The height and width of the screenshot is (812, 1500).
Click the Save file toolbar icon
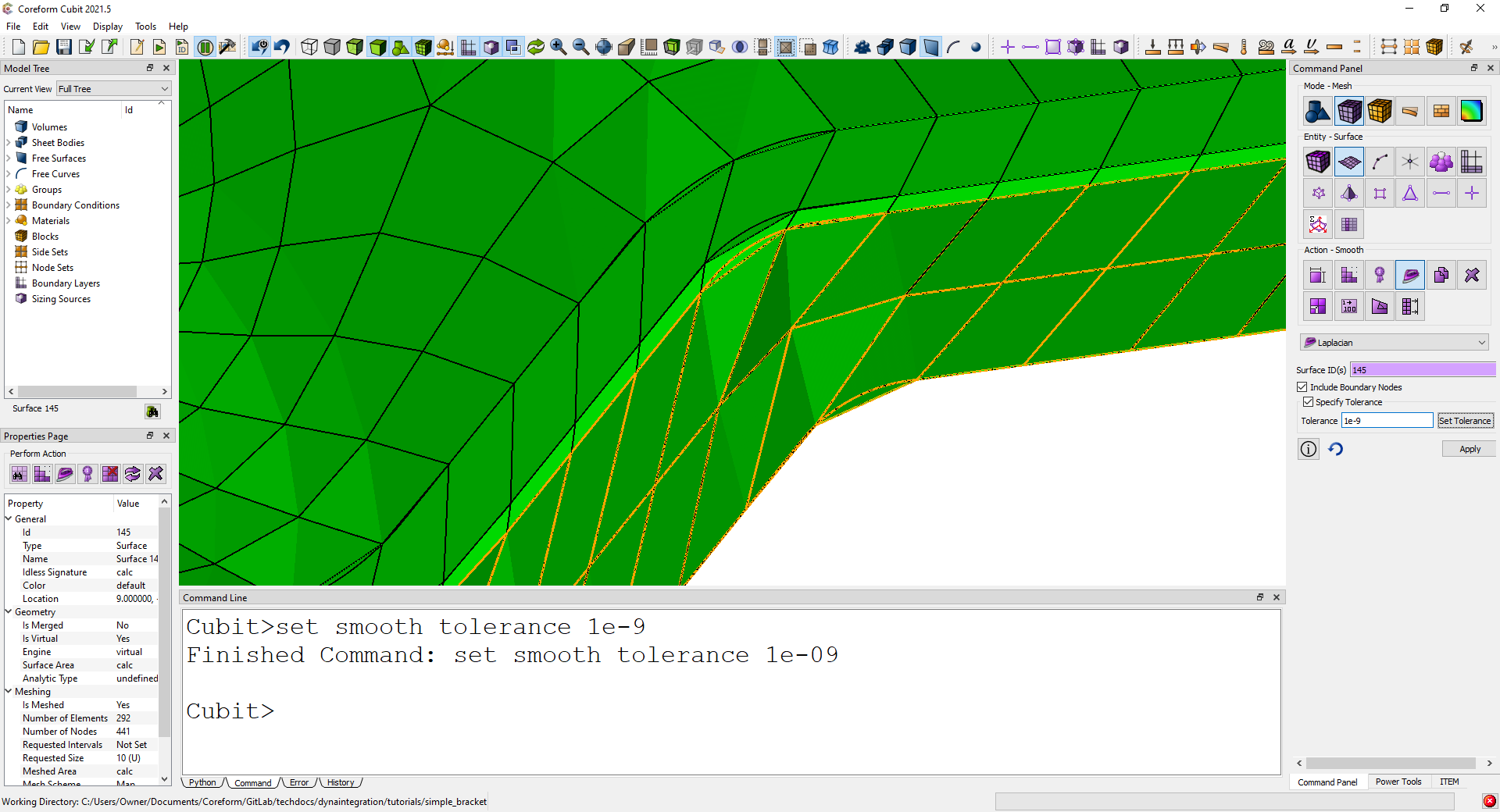point(64,47)
